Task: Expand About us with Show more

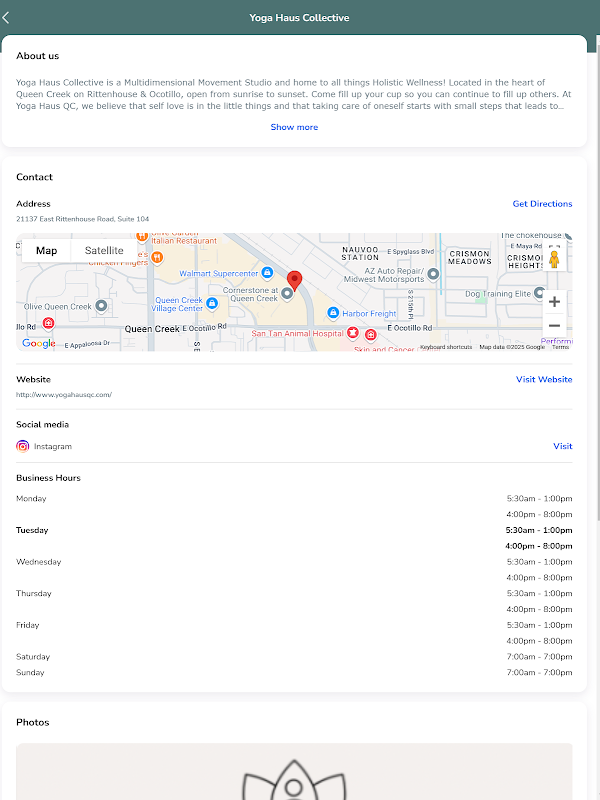Action: point(294,127)
